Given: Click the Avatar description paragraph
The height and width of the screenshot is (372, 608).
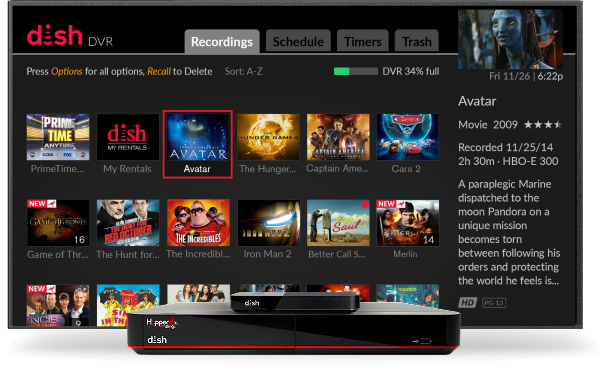Looking at the screenshot, I should click(x=509, y=232).
